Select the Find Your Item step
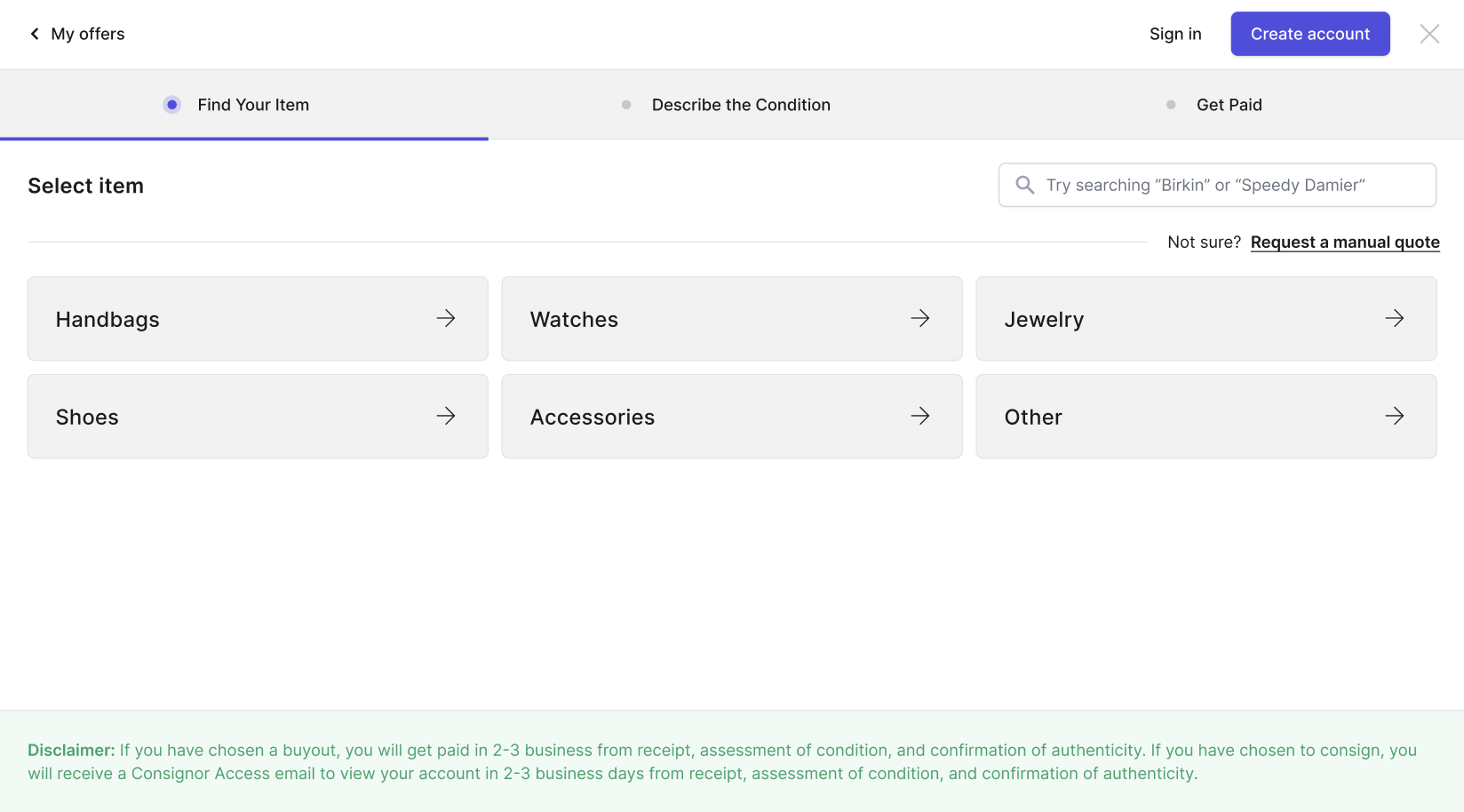Viewport: 1464px width, 812px height. (x=253, y=105)
